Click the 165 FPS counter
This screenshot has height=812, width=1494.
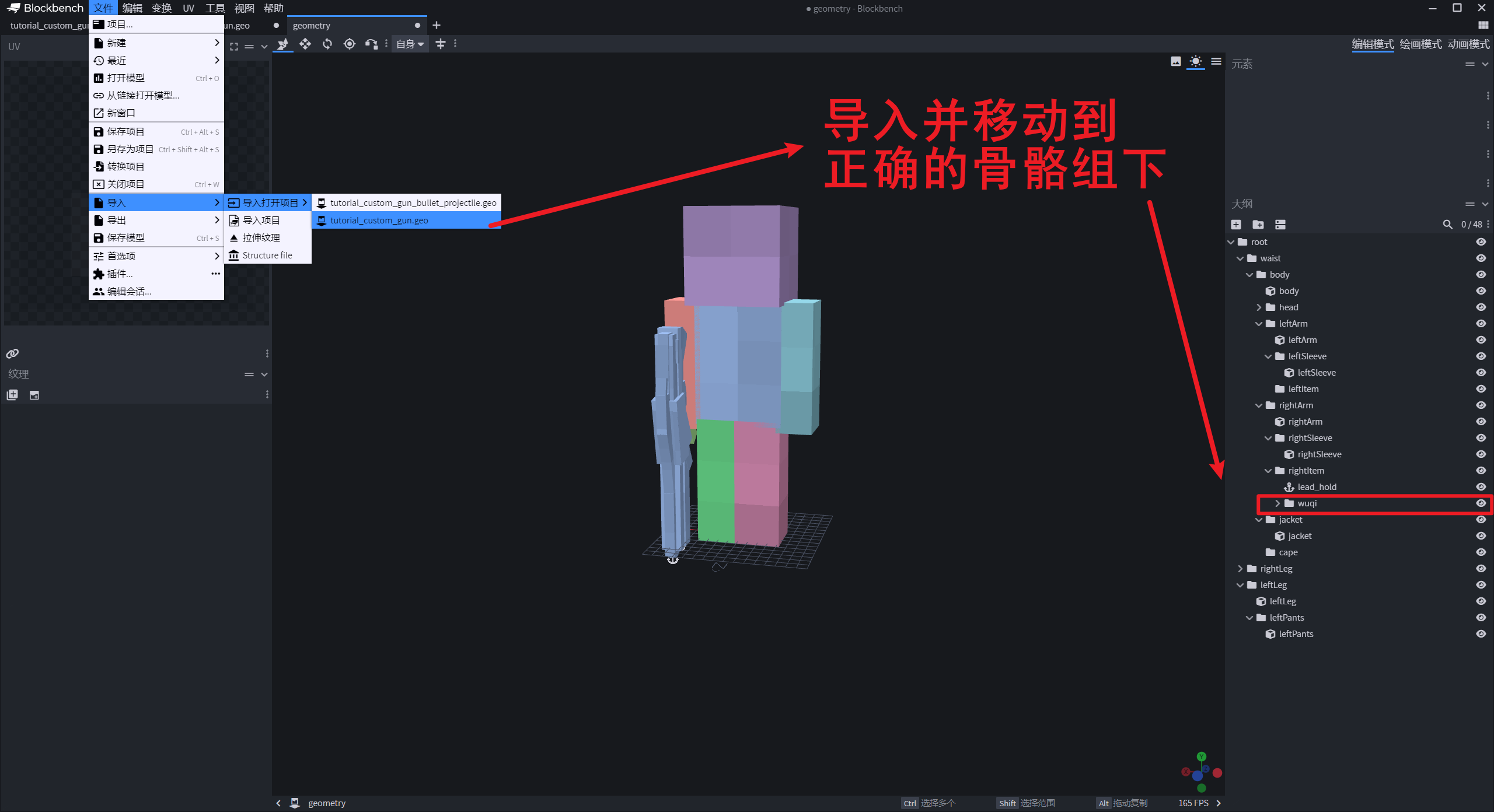point(1193,803)
